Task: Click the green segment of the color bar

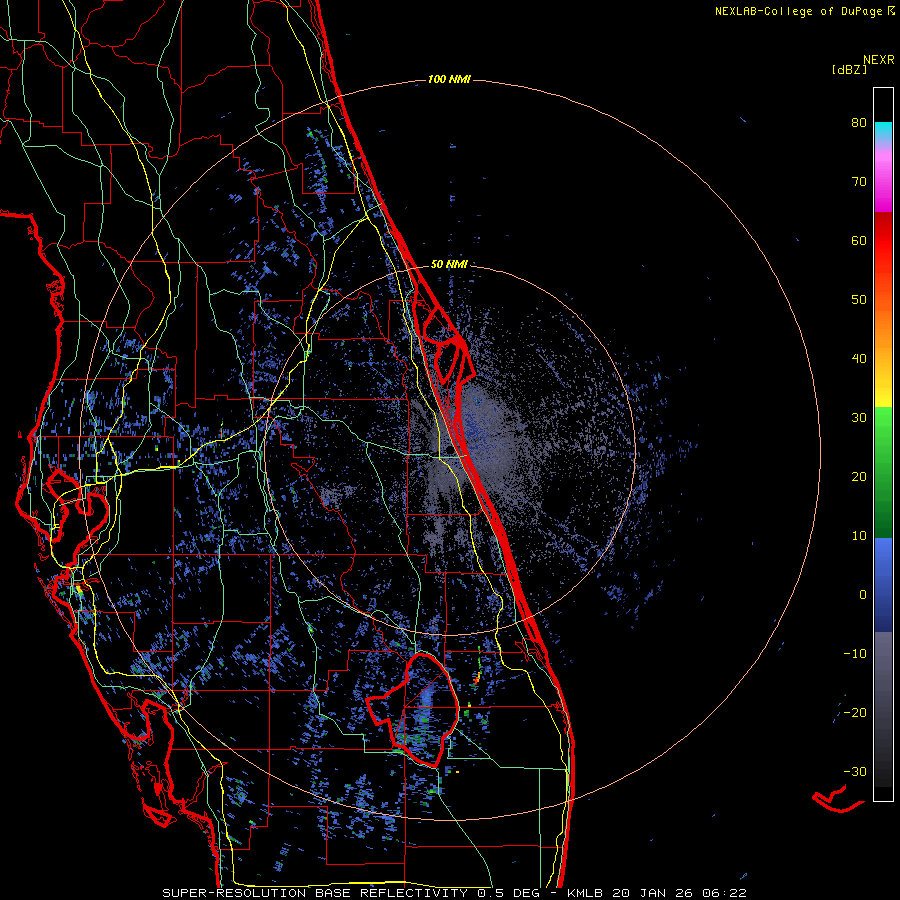Action: pos(883,472)
